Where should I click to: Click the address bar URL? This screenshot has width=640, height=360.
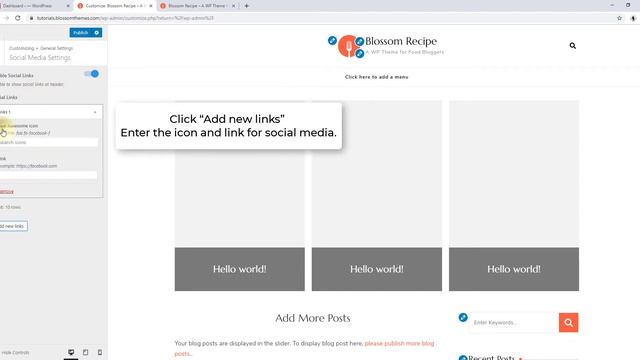pyautogui.click(x=125, y=18)
